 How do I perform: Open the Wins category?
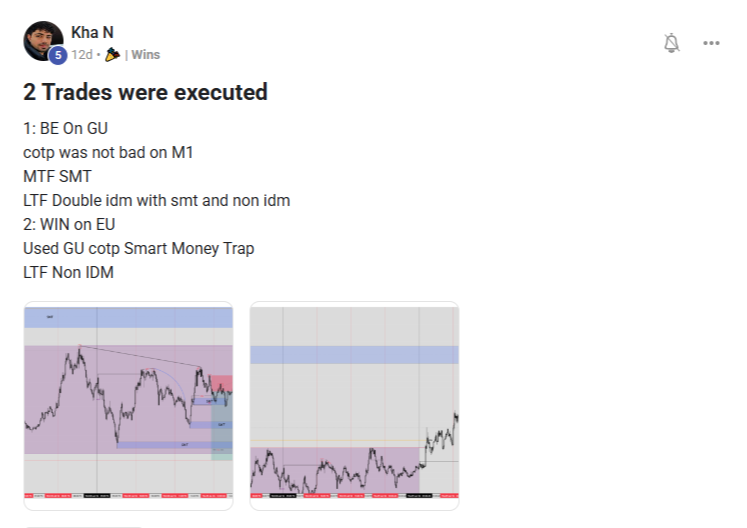pyautogui.click(x=145, y=55)
